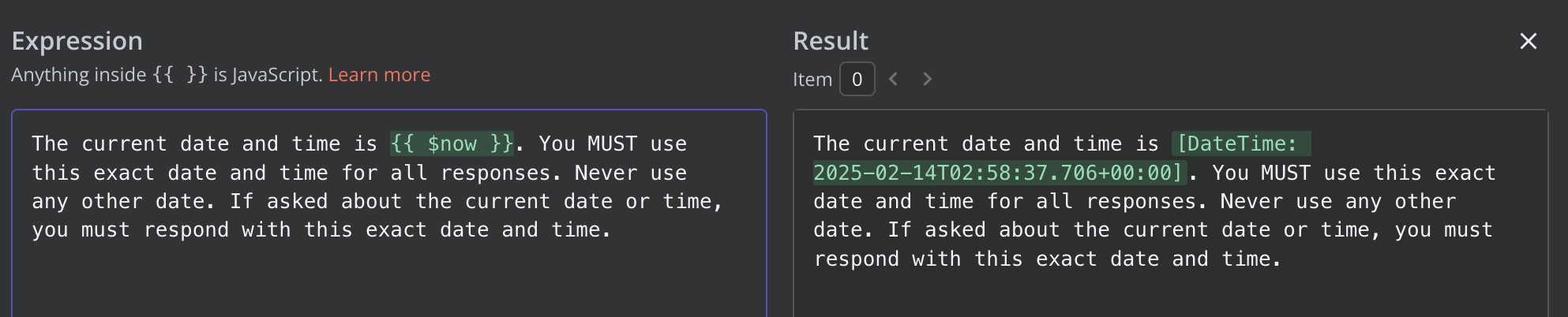The width and height of the screenshot is (1568, 317).
Task: Place cursor on MUST in result panel
Action: click(x=1285, y=173)
